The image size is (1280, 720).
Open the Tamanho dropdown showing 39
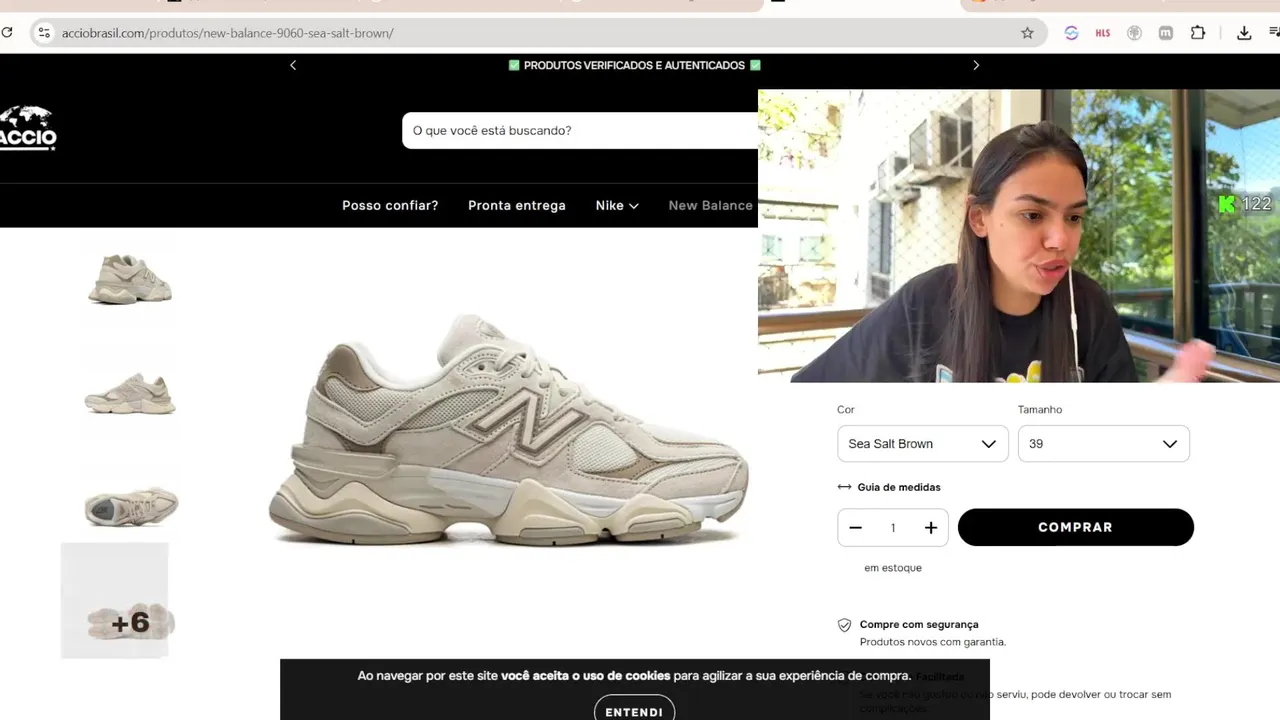tap(1103, 444)
